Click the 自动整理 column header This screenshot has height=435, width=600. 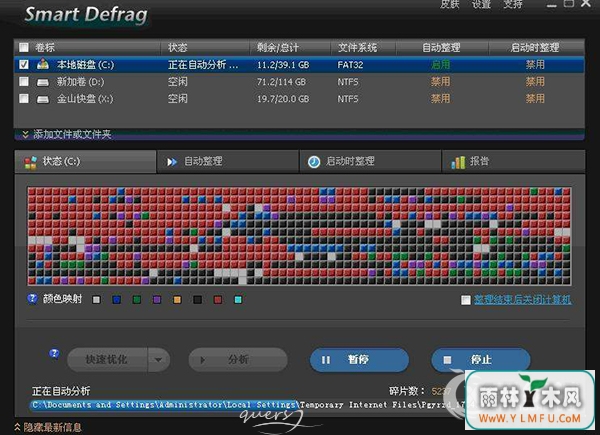coord(442,47)
